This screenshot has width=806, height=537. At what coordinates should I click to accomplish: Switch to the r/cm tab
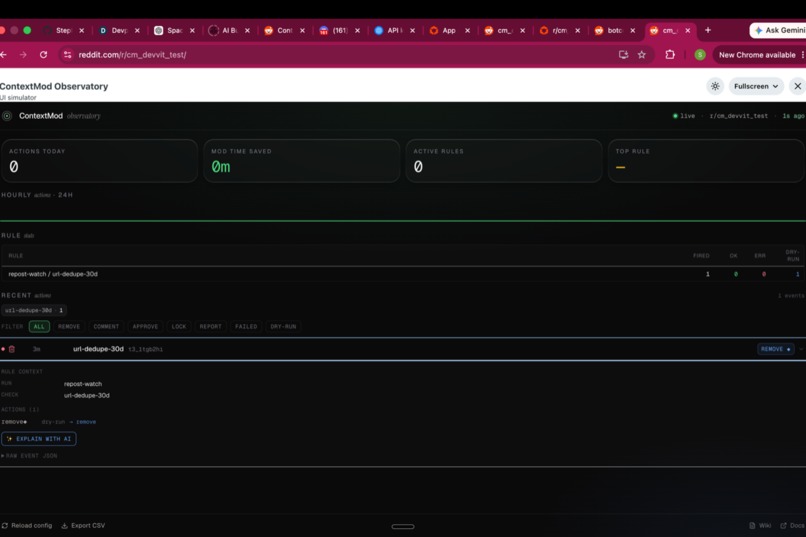559,30
